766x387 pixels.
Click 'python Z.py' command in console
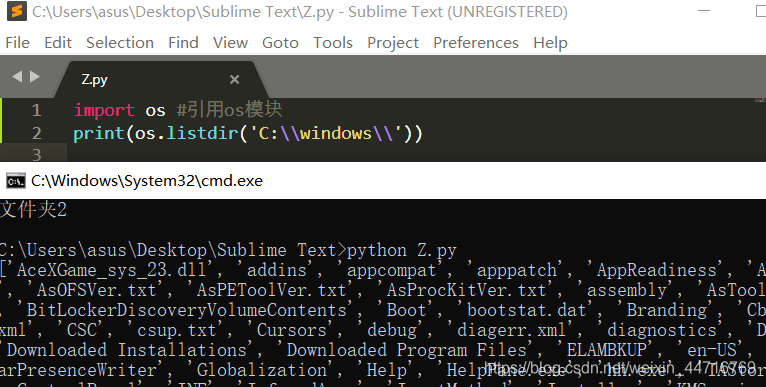[402, 251]
